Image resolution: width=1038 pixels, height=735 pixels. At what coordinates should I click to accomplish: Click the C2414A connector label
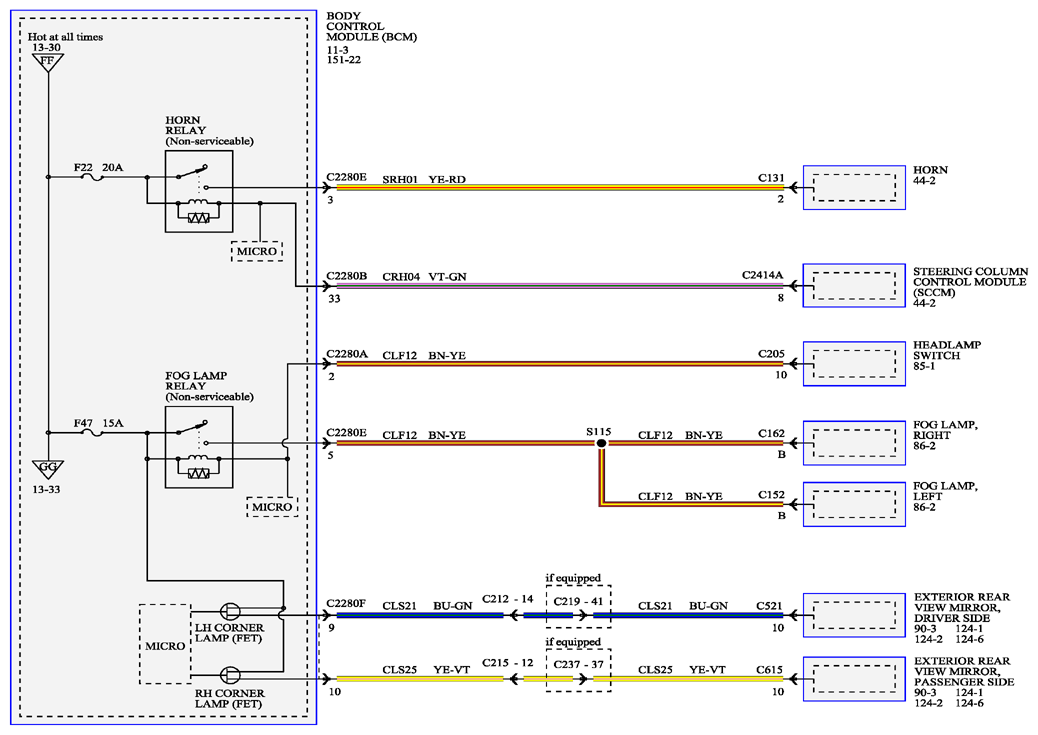763,275
